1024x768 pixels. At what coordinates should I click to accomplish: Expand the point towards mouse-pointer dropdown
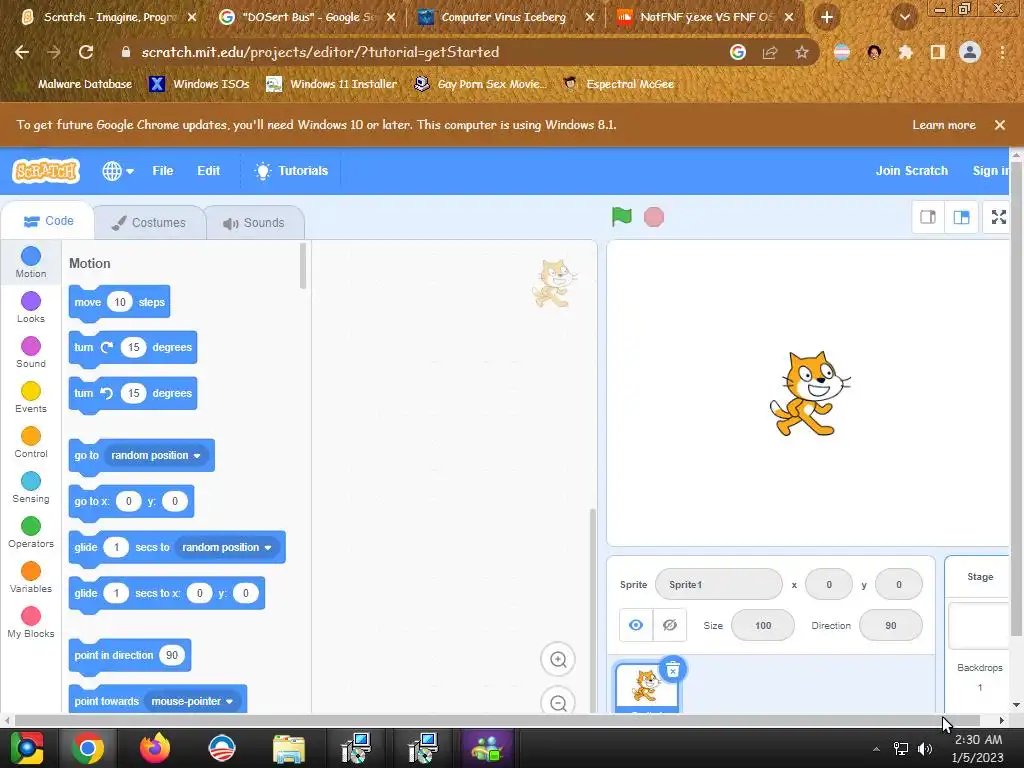[192, 701]
